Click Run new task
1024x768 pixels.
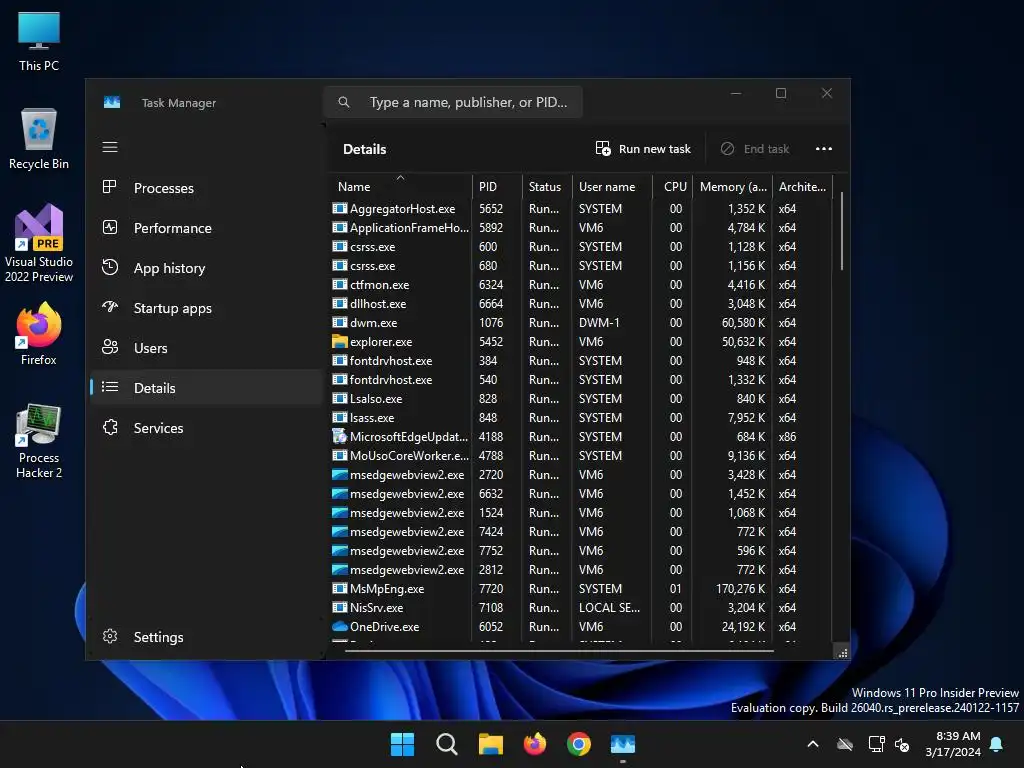click(x=643, y=149)
